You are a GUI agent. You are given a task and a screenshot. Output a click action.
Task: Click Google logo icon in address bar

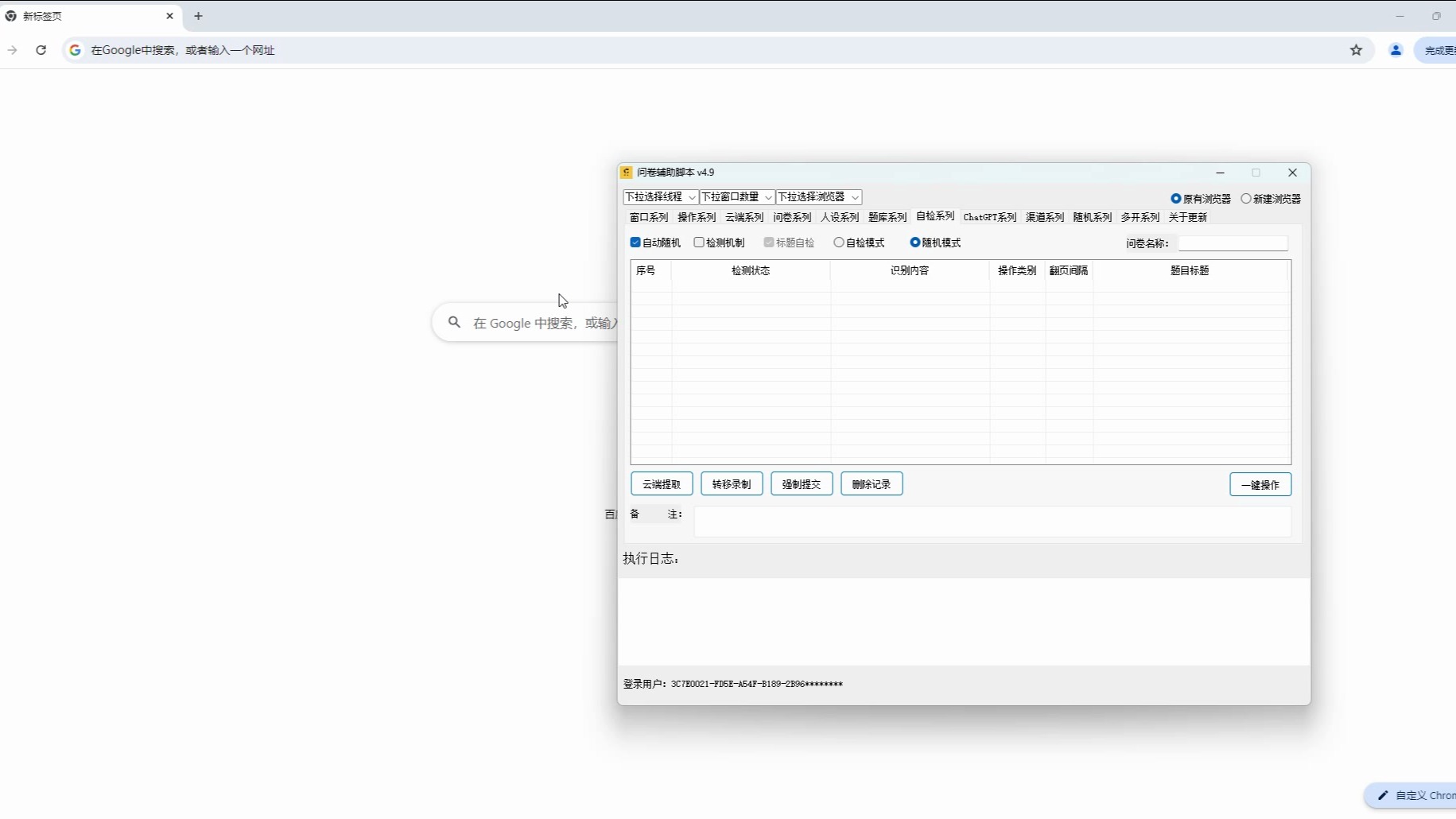[75, 50]
